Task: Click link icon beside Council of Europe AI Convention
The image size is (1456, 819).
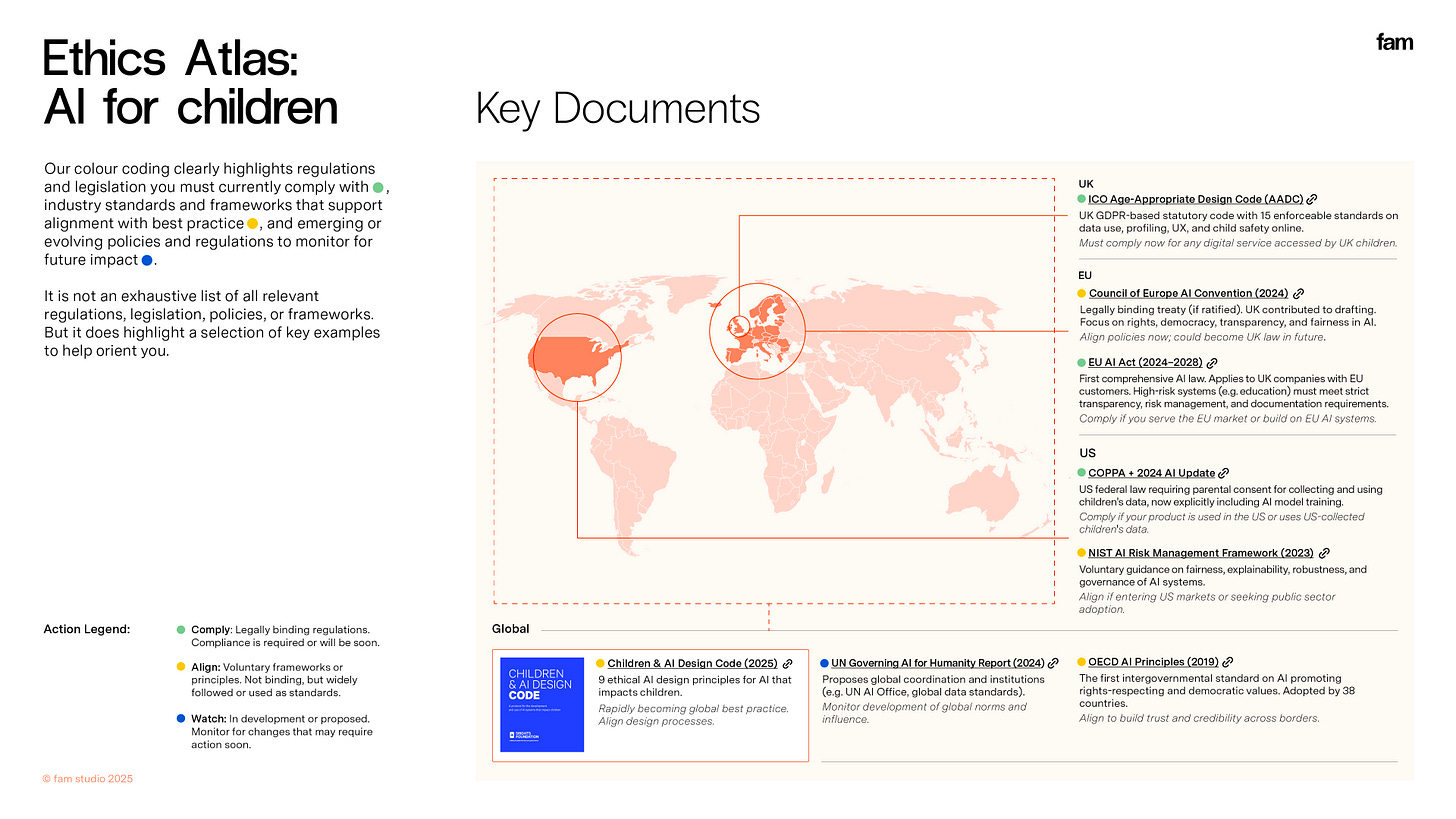Action: point(1298,293)
